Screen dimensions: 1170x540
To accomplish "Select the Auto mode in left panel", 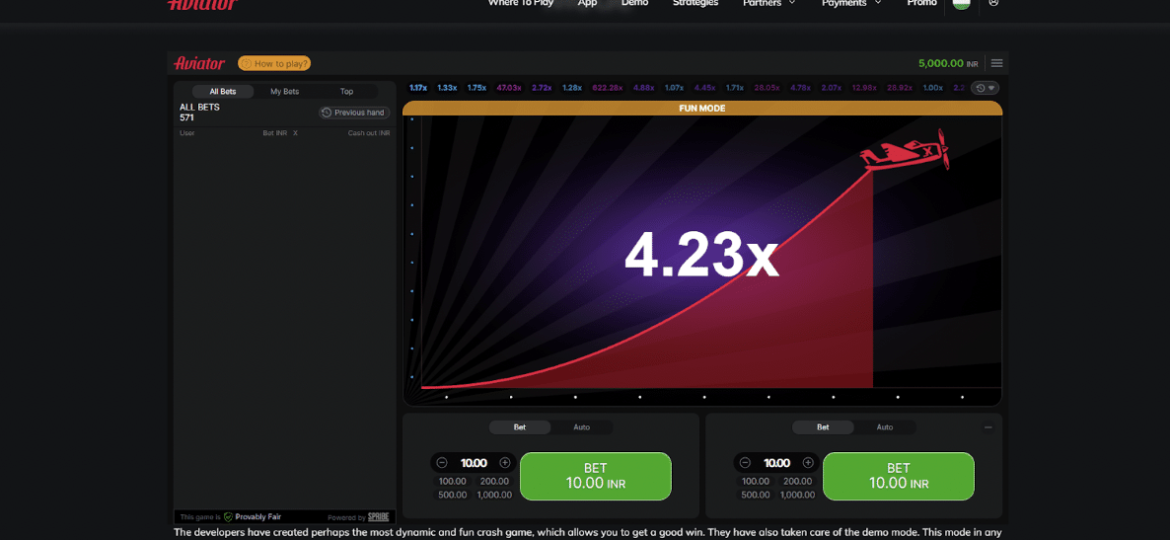I will pyautogui.click(x=581, y=427).
